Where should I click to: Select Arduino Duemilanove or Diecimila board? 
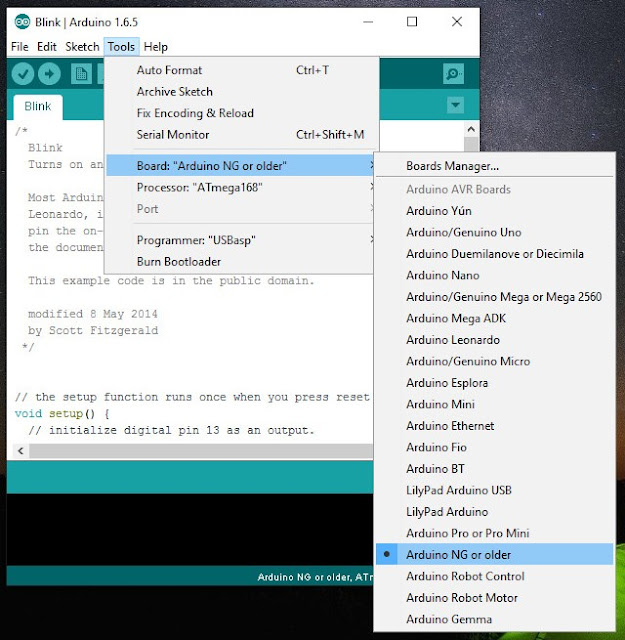pyautogui.click(x=494, y=254)
